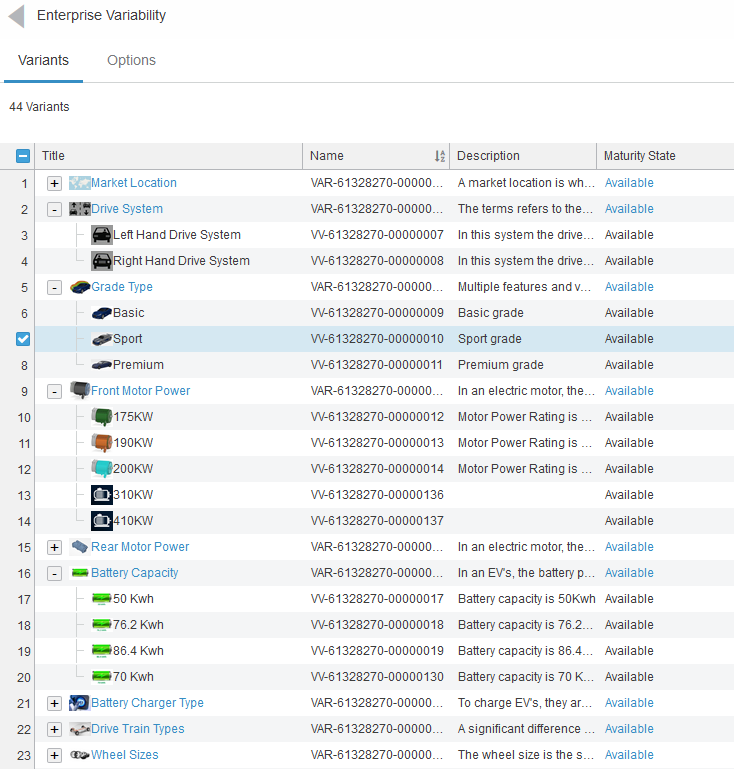Click the green 50 Kwh battery icon
This screenshot has width=734, height=769.
(x=101, y=599)
